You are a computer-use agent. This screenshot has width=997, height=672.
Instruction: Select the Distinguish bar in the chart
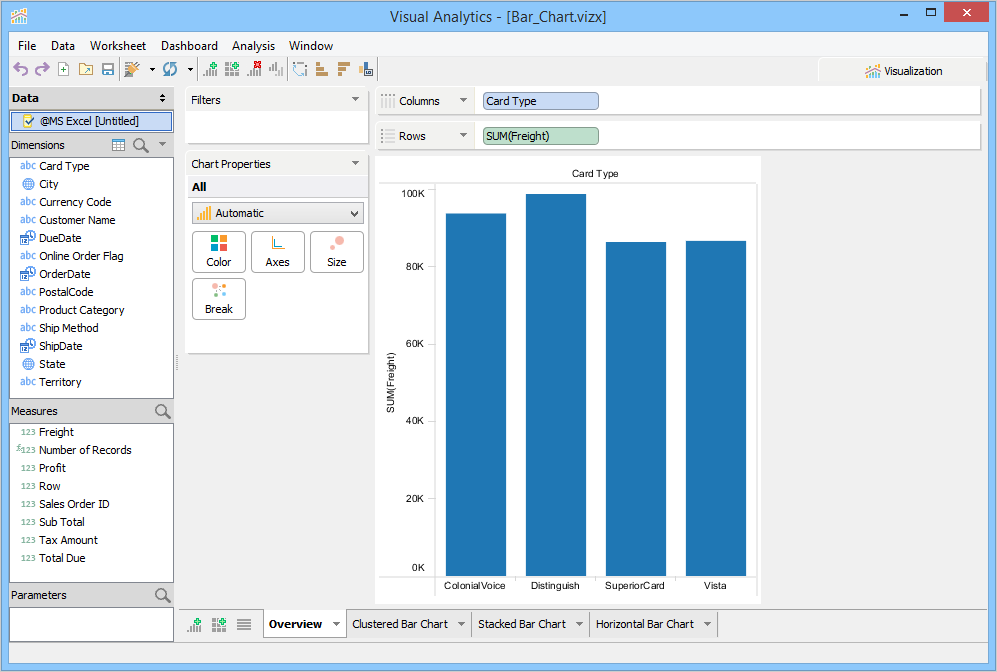point(555,385)
